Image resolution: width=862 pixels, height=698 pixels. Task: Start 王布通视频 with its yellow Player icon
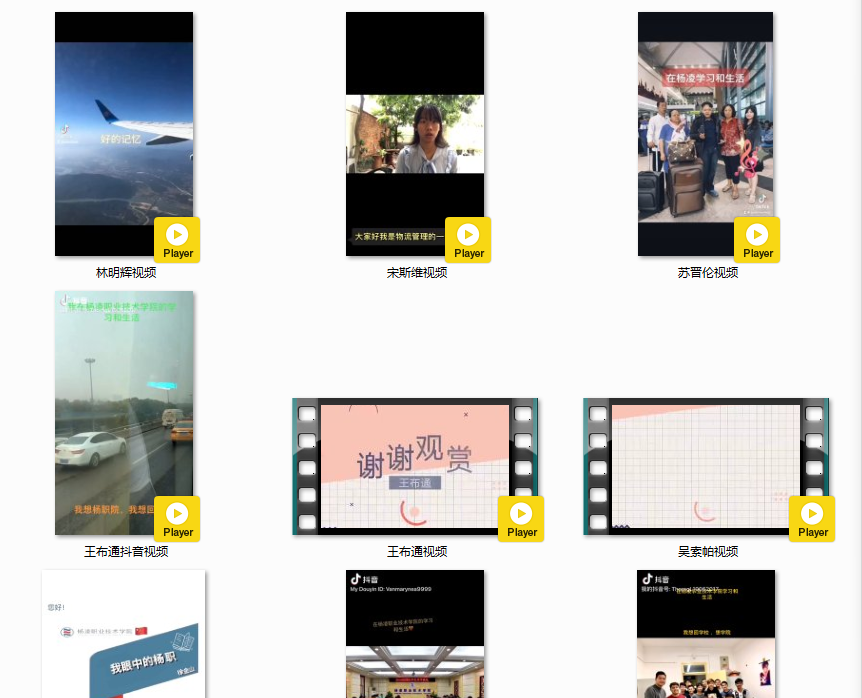point(521,518)
